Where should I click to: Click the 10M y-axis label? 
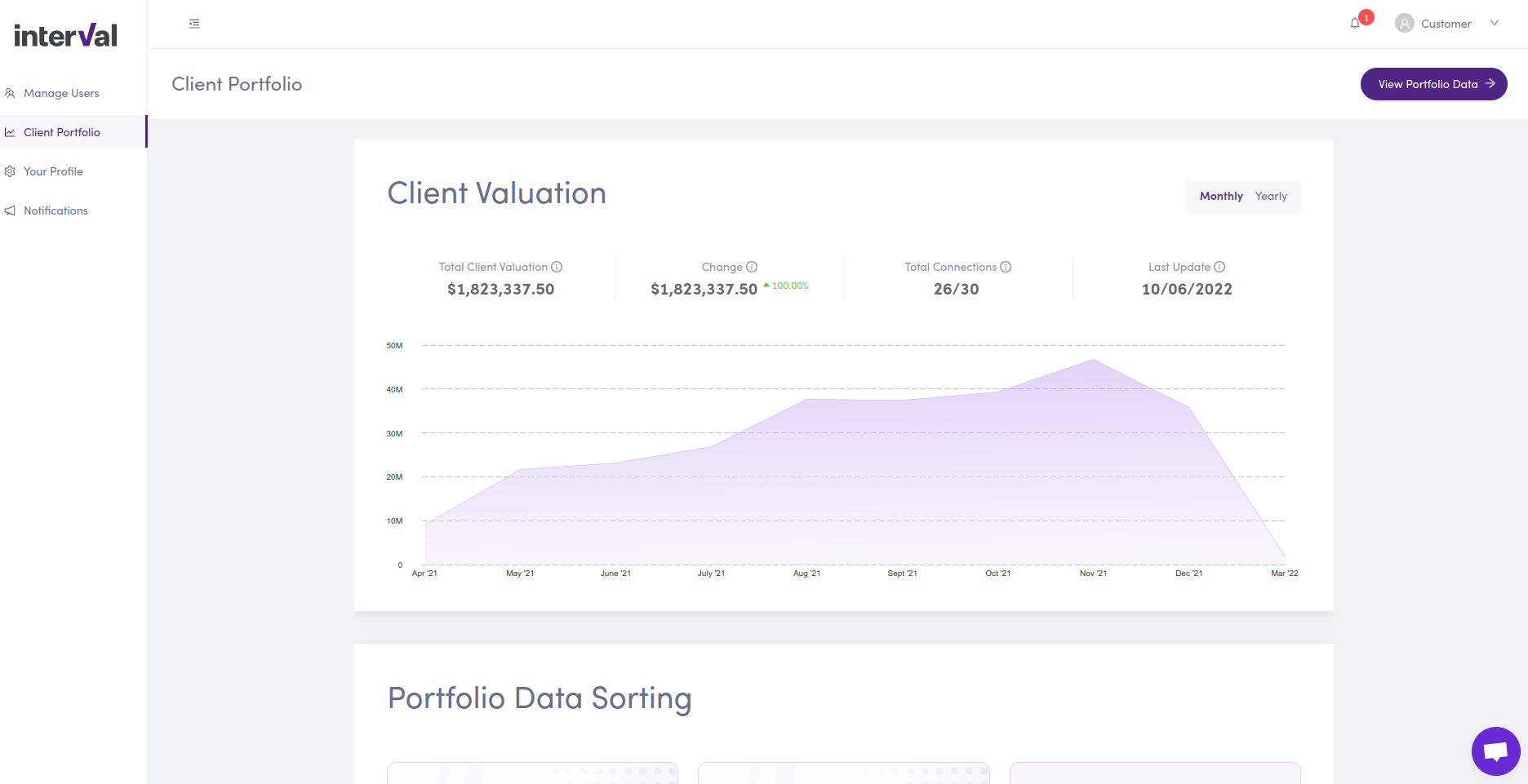click(x=394, y=521)
